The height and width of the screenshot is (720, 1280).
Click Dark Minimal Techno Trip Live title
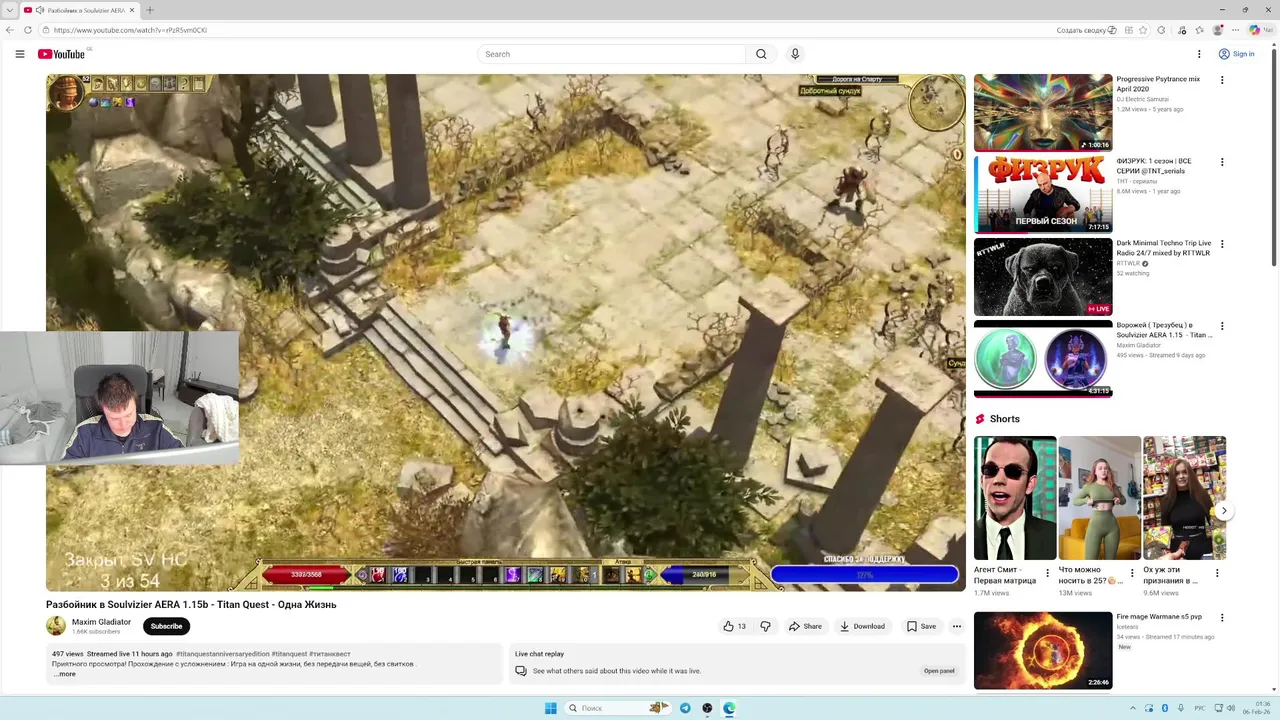[x=1163, y=248]
